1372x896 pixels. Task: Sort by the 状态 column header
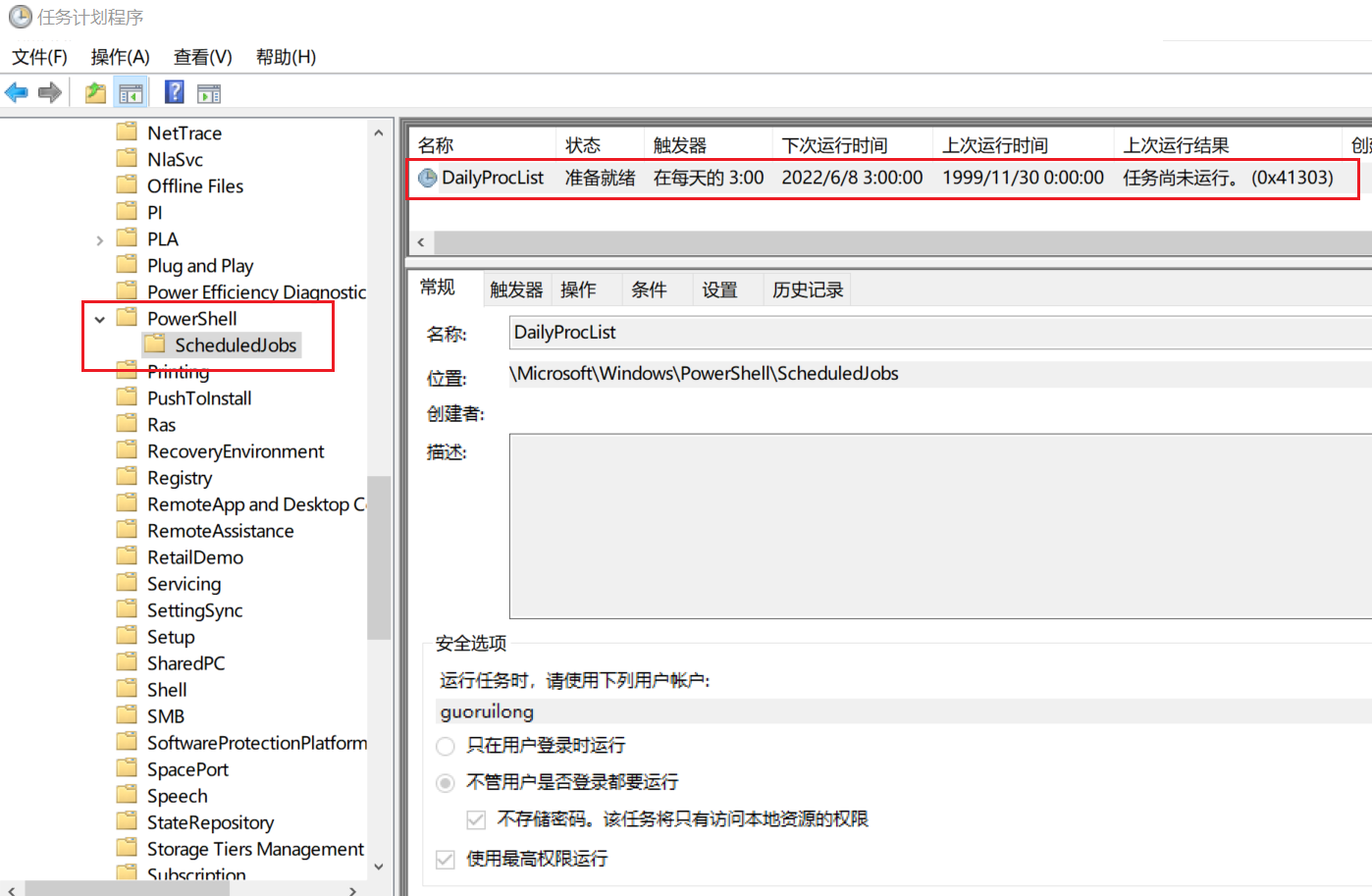coord(600,145)
